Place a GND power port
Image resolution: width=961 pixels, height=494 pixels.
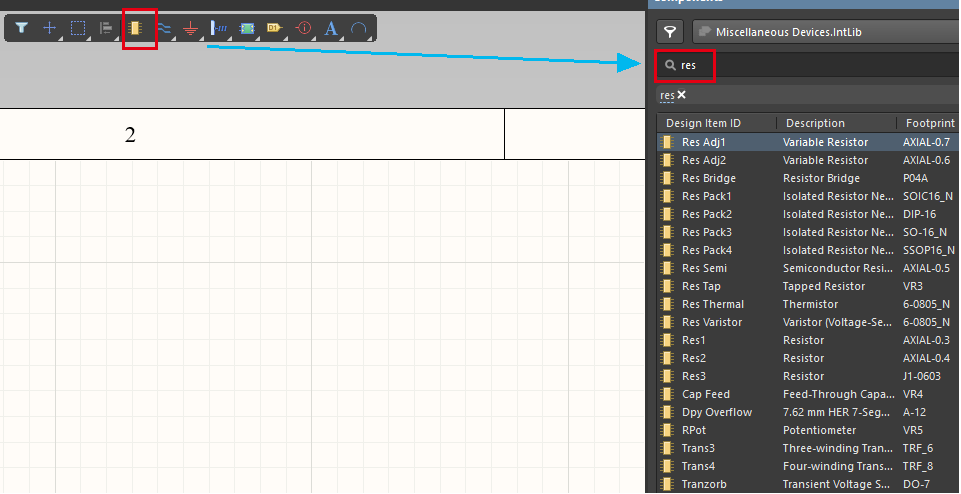pyautogui.click(x=191, y=28)
